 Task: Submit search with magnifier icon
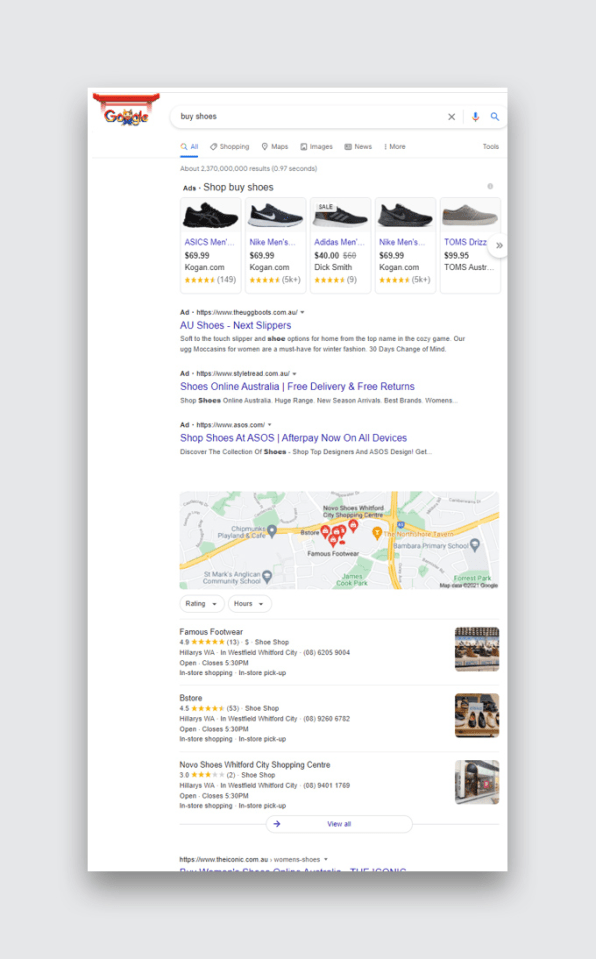click(494, 116)
